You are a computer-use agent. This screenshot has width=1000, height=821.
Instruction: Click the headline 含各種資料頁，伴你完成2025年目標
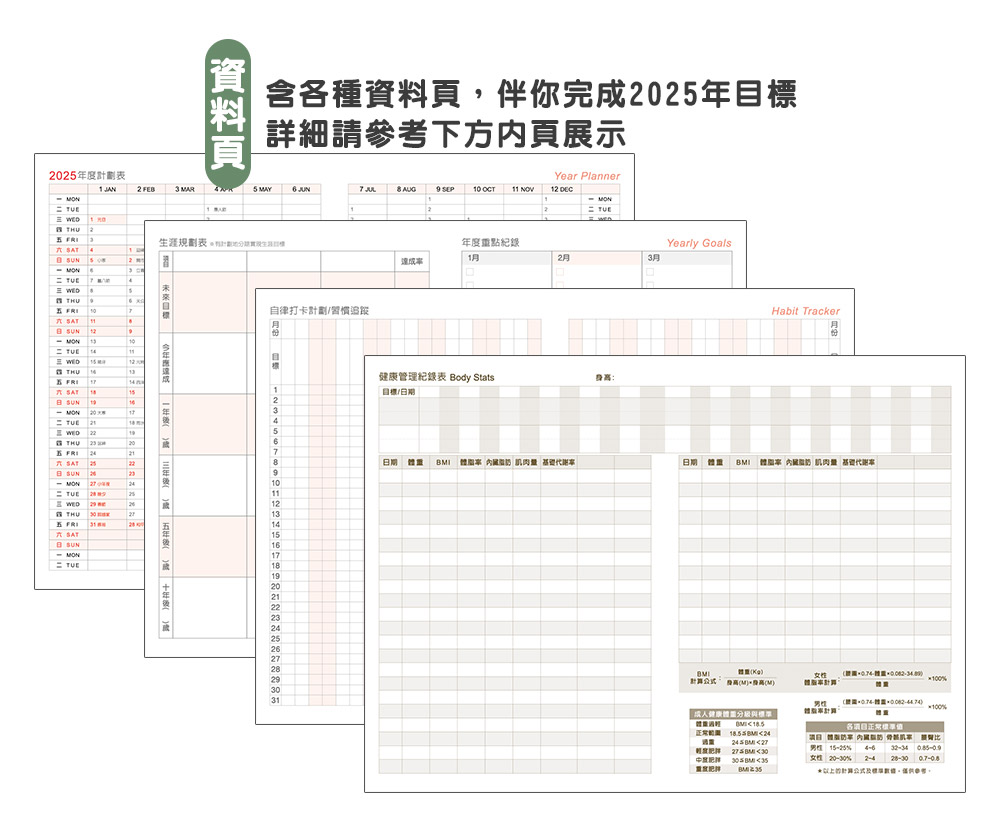531,94
